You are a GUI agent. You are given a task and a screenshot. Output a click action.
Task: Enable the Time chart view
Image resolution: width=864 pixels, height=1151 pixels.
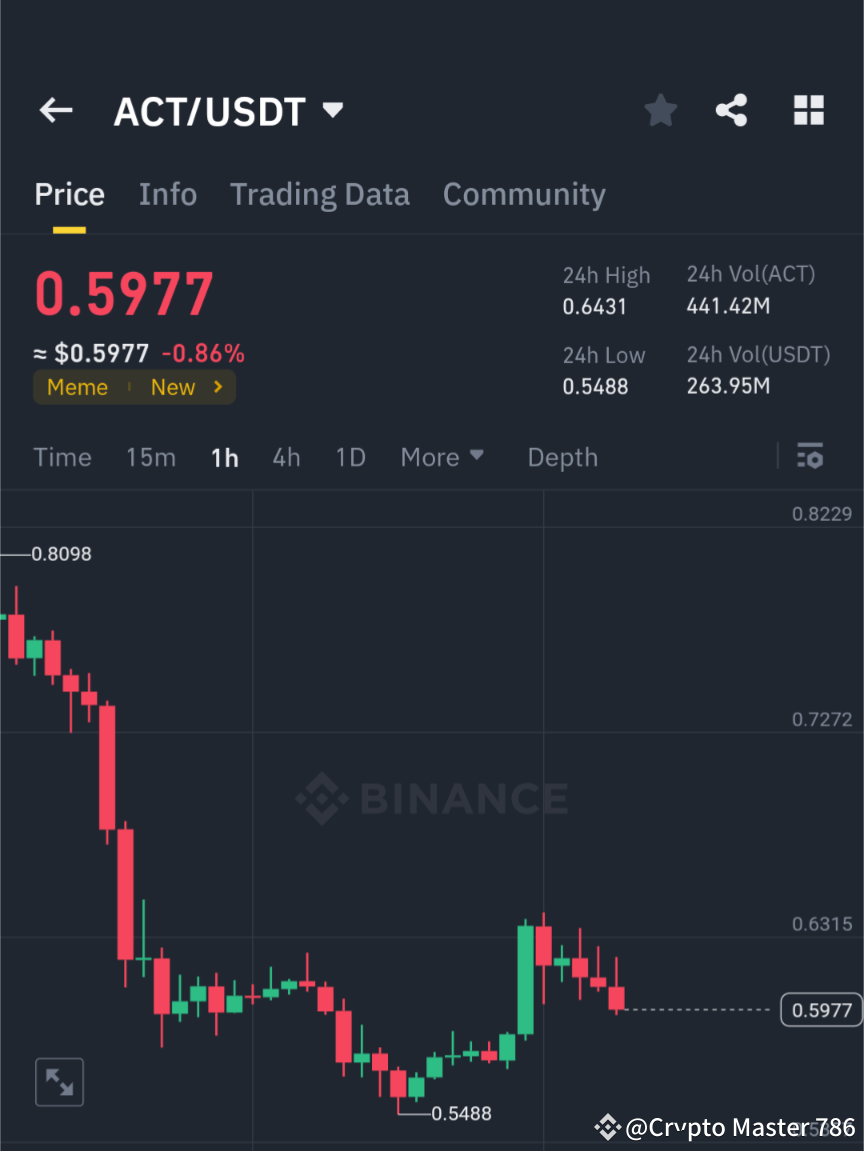[62, 457]
